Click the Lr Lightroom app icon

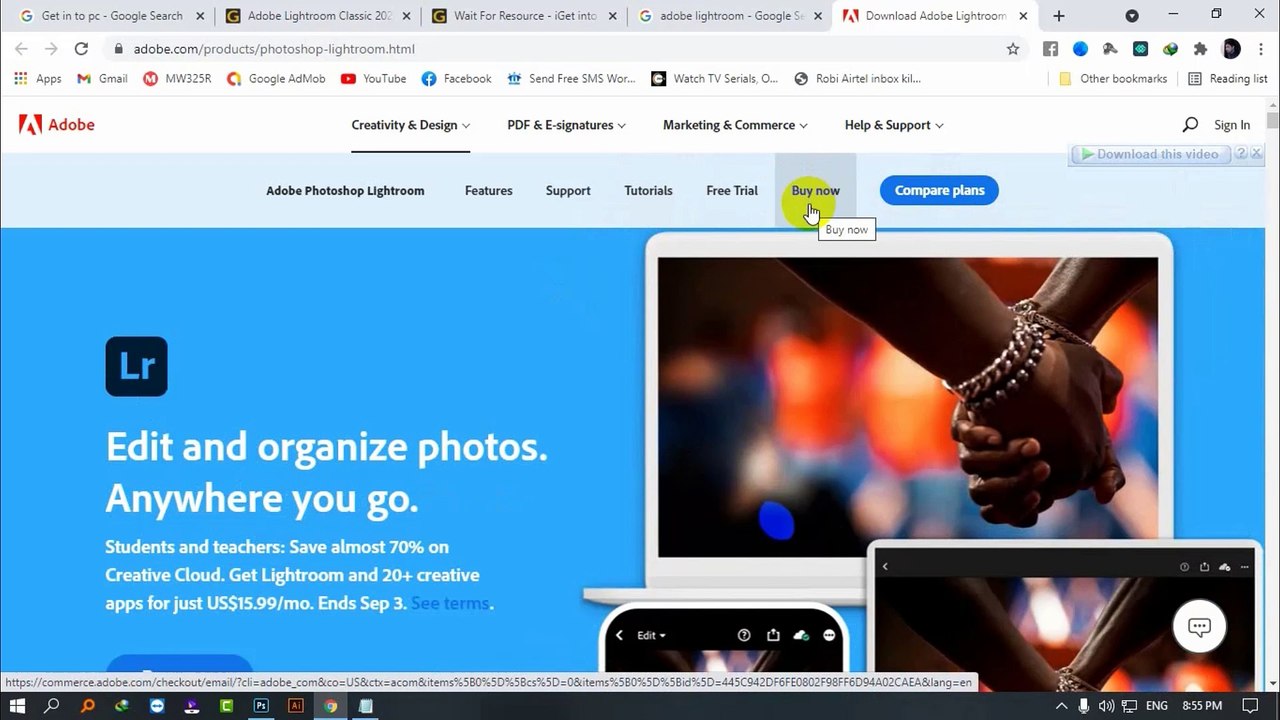[x=136, y=366]
